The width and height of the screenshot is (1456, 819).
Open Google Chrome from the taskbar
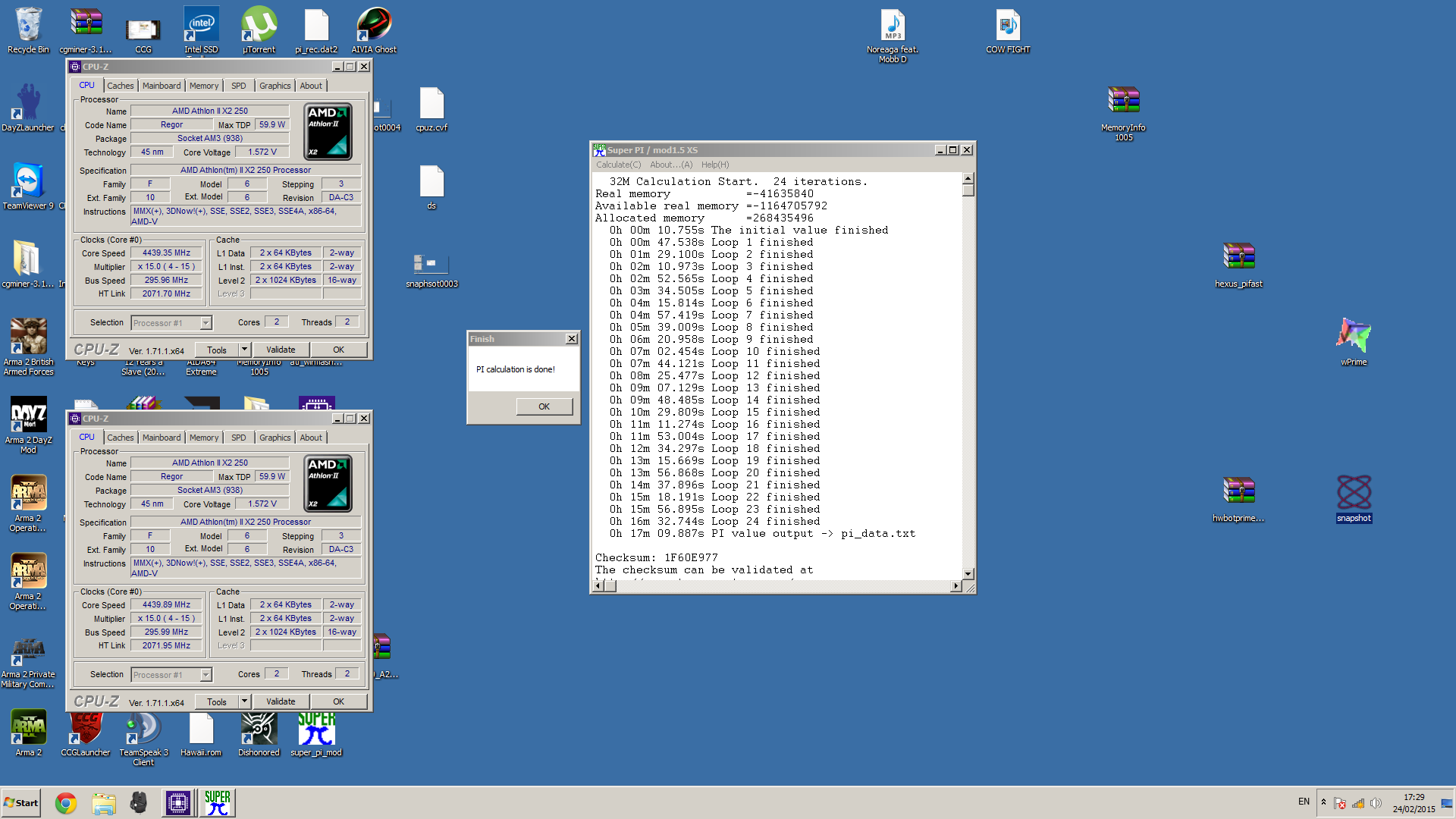point(66,803)
